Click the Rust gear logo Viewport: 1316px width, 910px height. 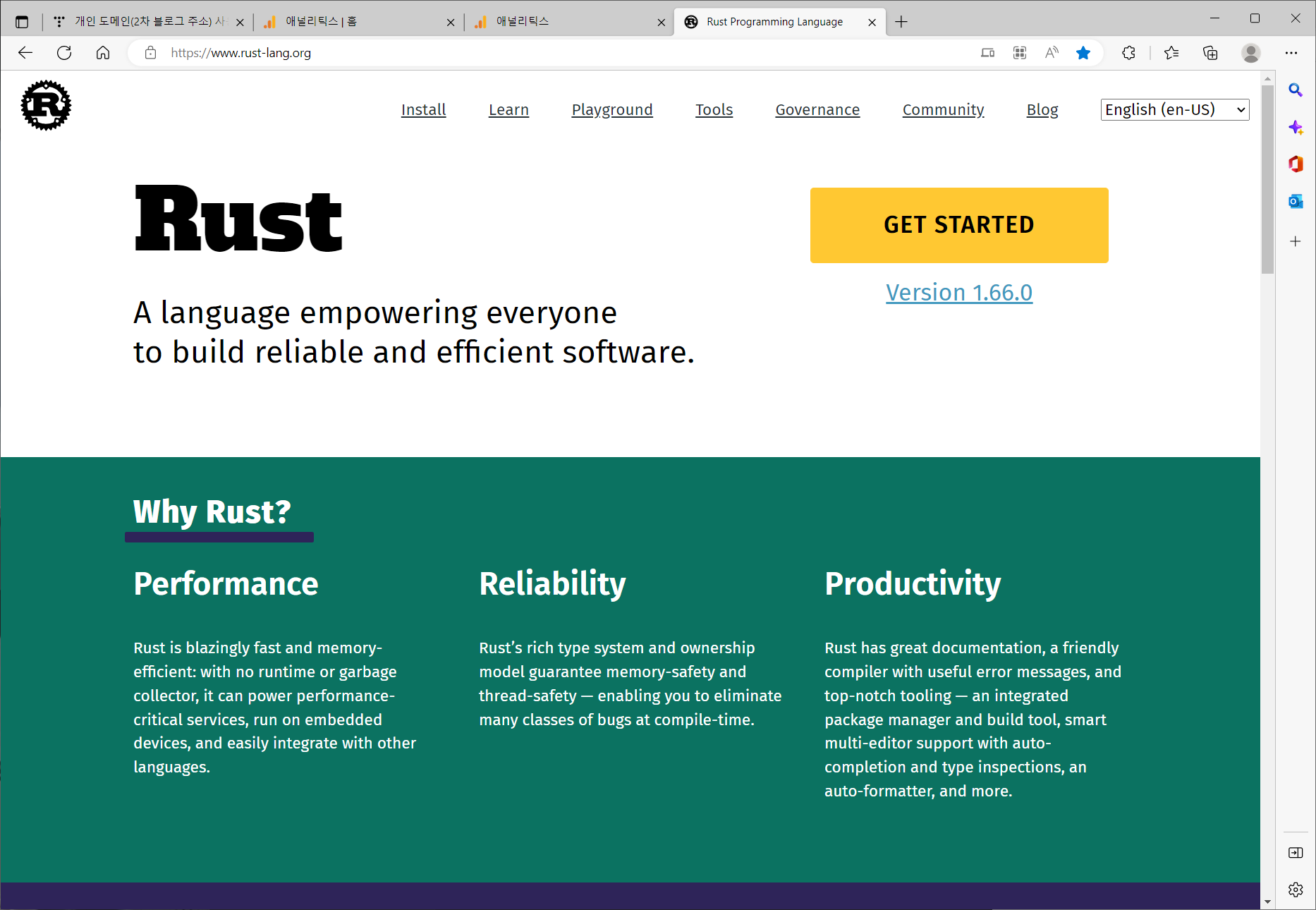click(x=46, y=105)
